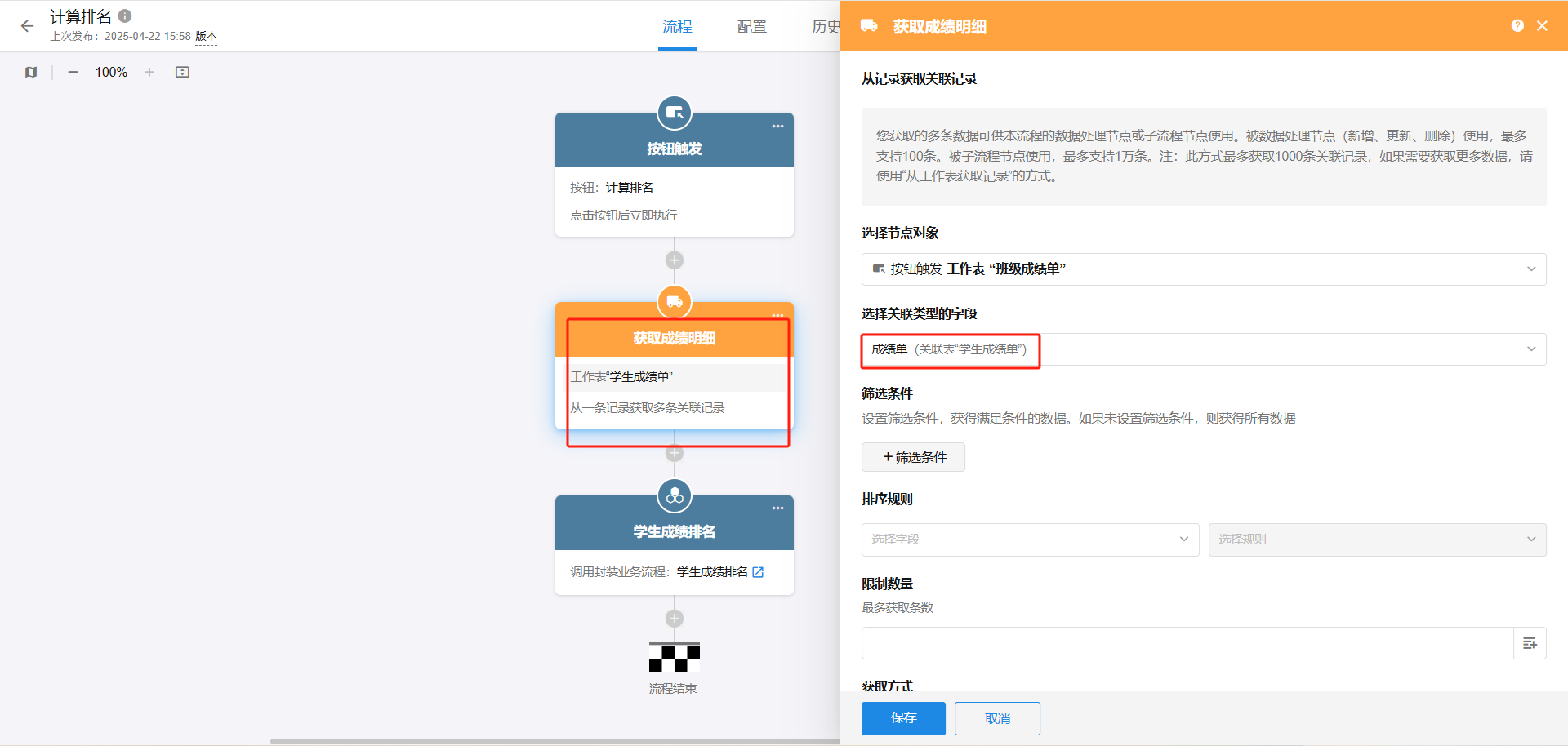Add a node below 按钮触发
Viewport: 1568px width, 746px height.
[x=675, y=260]
